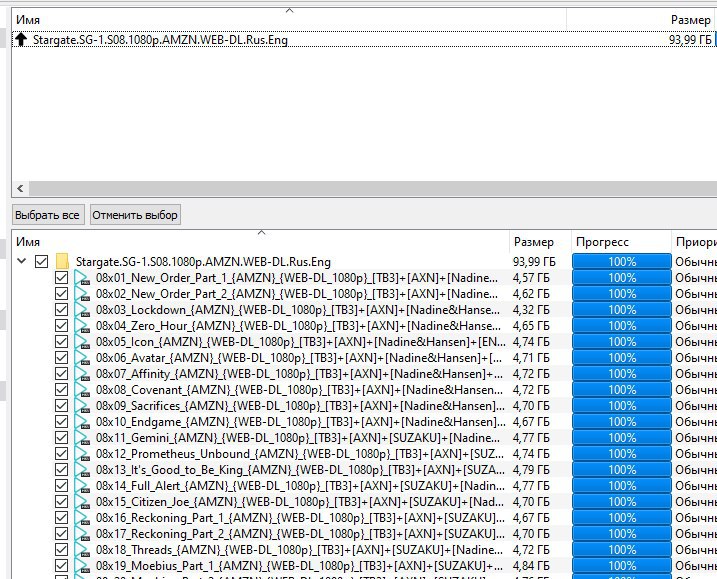Uncheck the 08x10_Endgame file checkbox
Image resolution: width=717 pixels, height=579 pixels.
61,422
